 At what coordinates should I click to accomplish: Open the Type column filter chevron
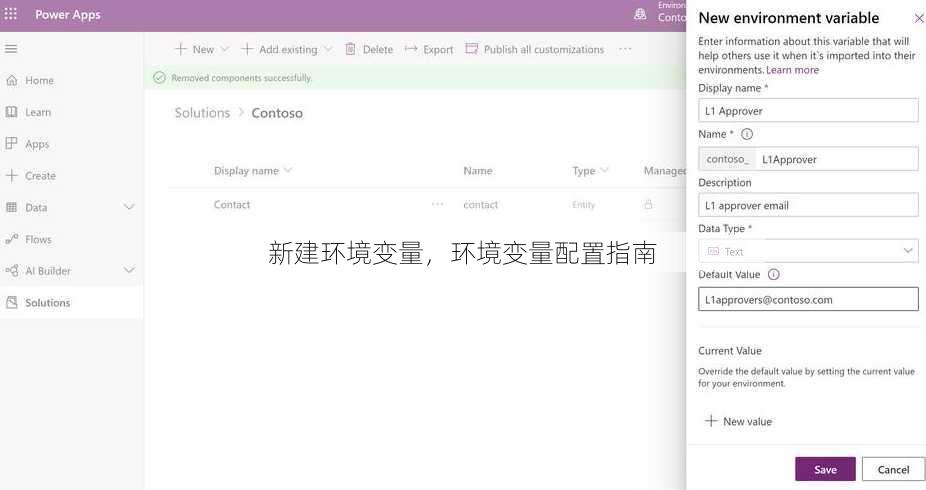pyautogui.click(x=604, y=170)
